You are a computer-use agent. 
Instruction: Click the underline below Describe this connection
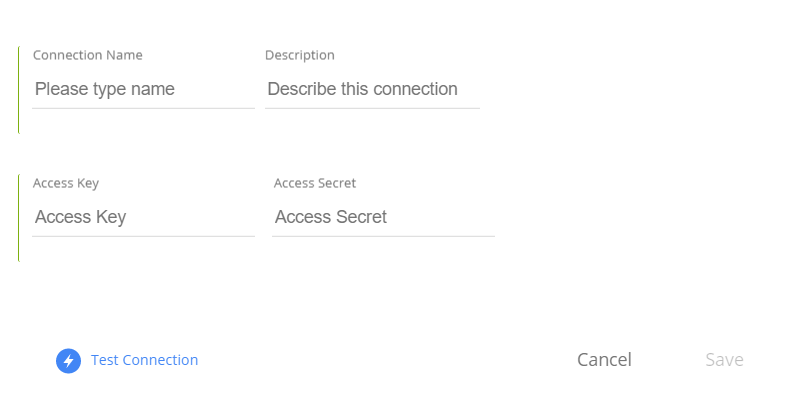point(372,108)
